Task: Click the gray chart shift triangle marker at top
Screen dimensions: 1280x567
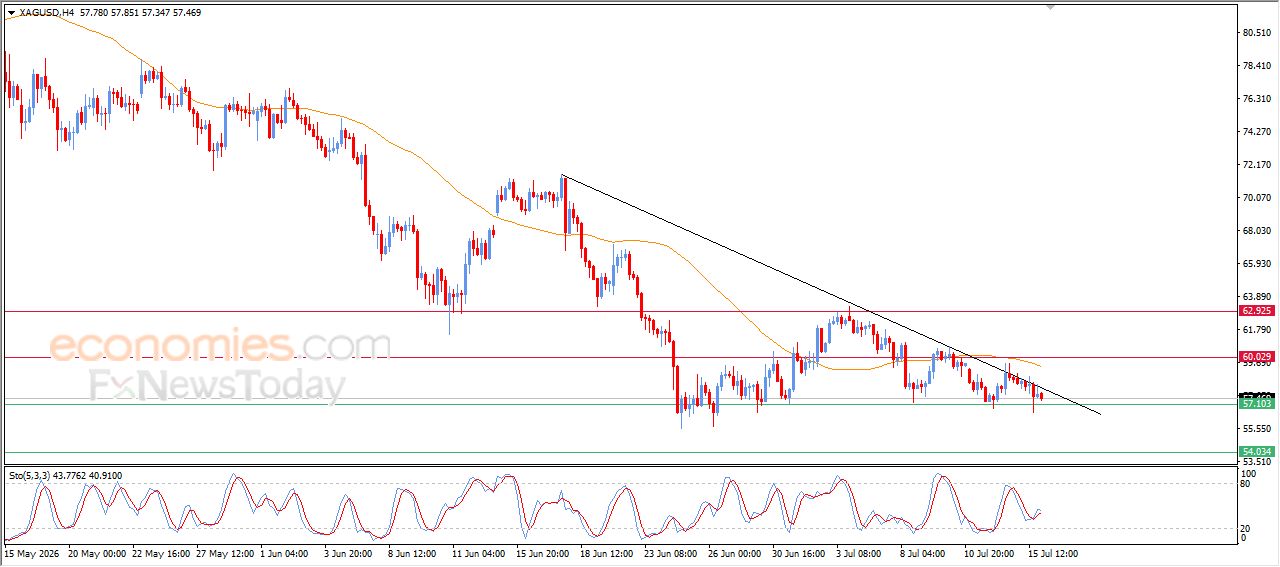Action: pos(1050,7)
